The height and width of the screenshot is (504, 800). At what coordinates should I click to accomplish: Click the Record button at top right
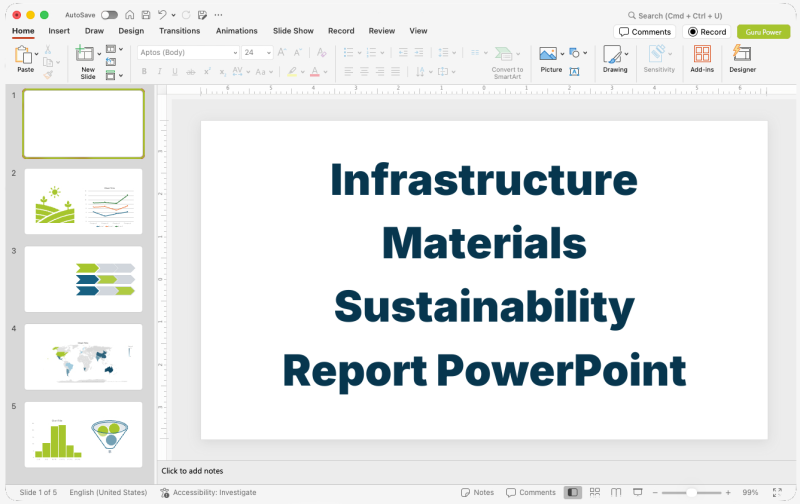click(707, 32)
